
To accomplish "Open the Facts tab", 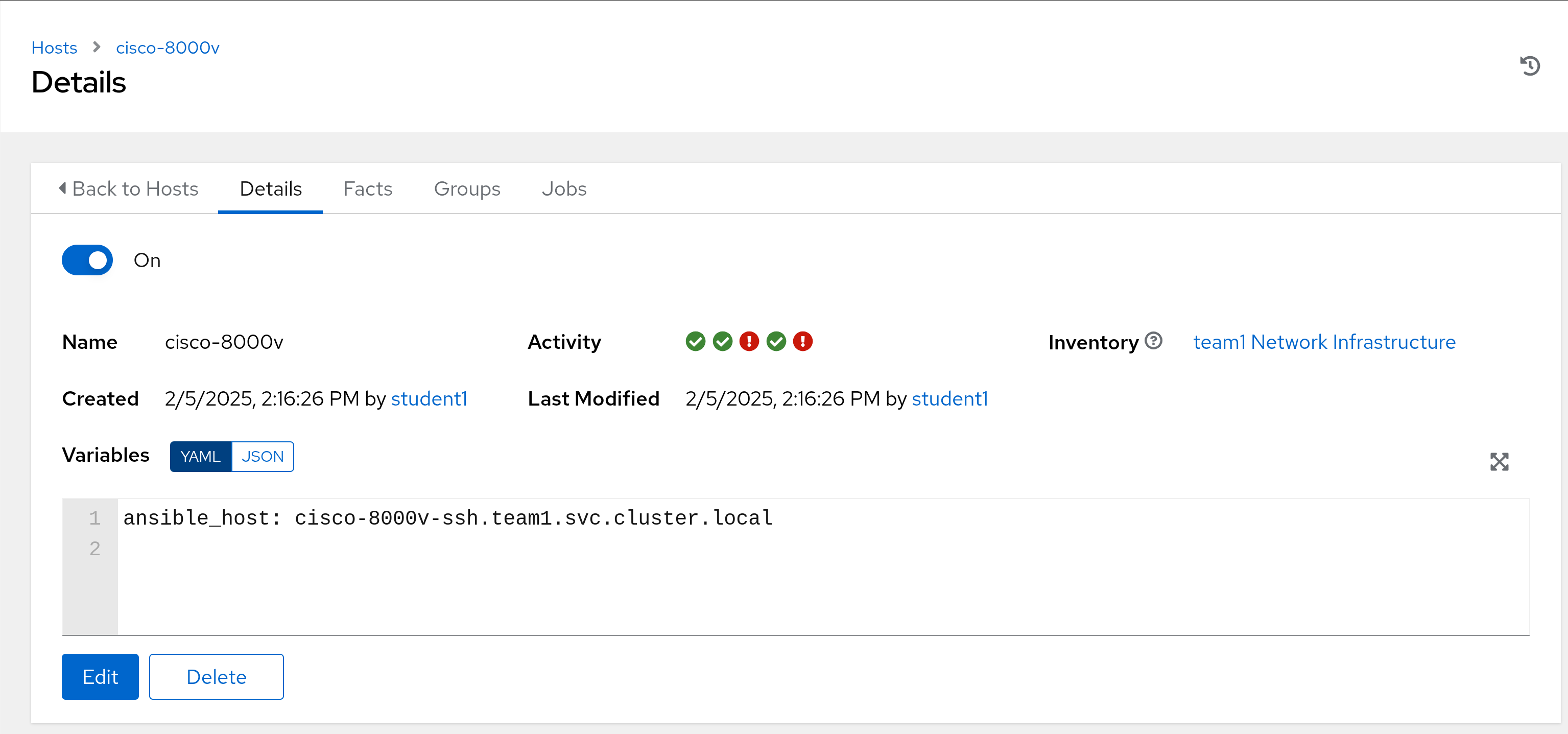I will click(x=368, y=188).
